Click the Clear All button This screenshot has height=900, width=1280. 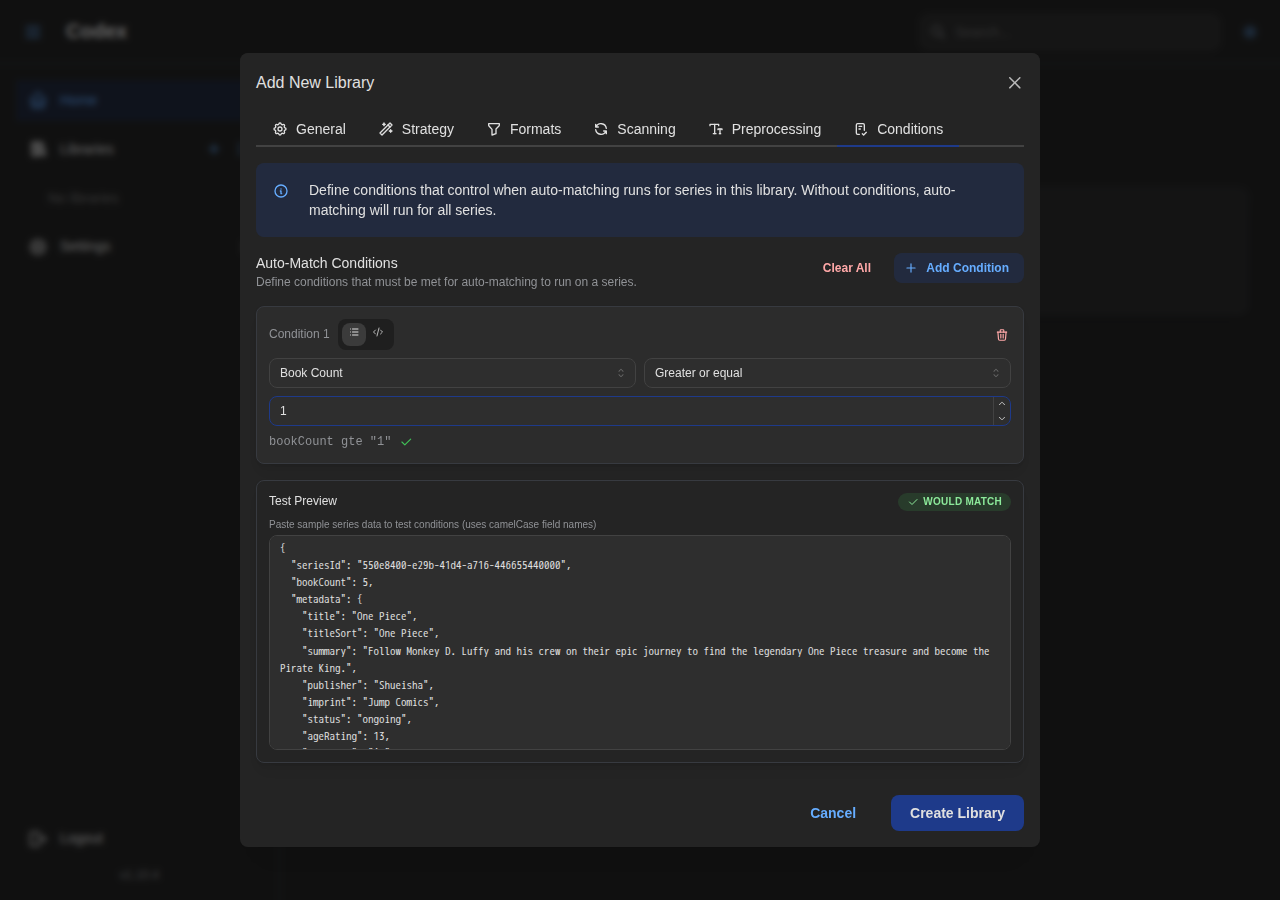(846, 268)
